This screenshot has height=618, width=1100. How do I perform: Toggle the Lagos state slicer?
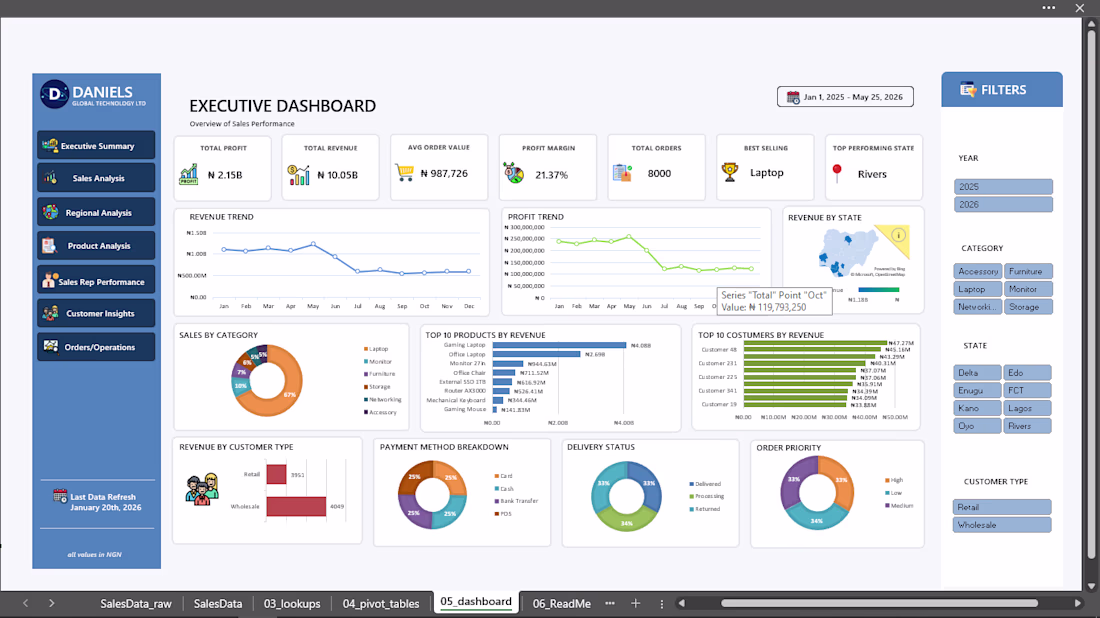pos(1027,408)
